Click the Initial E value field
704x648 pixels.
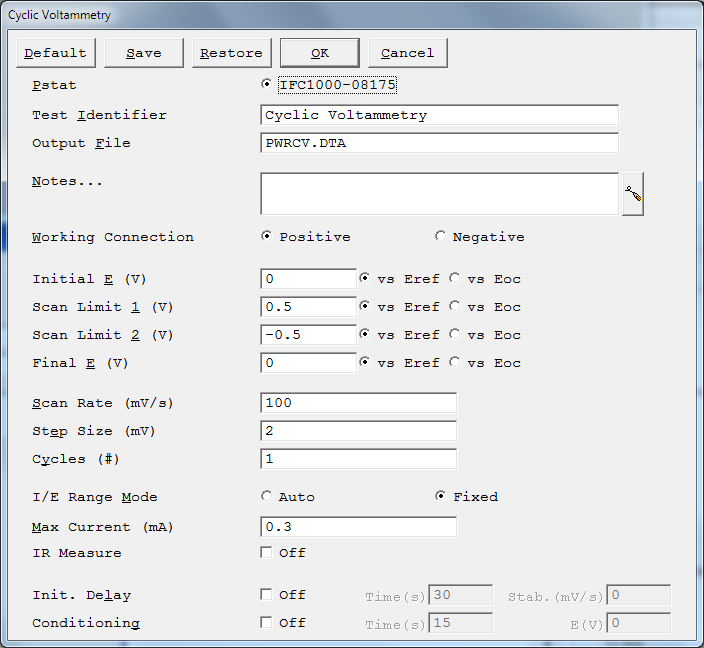[308, 279]
